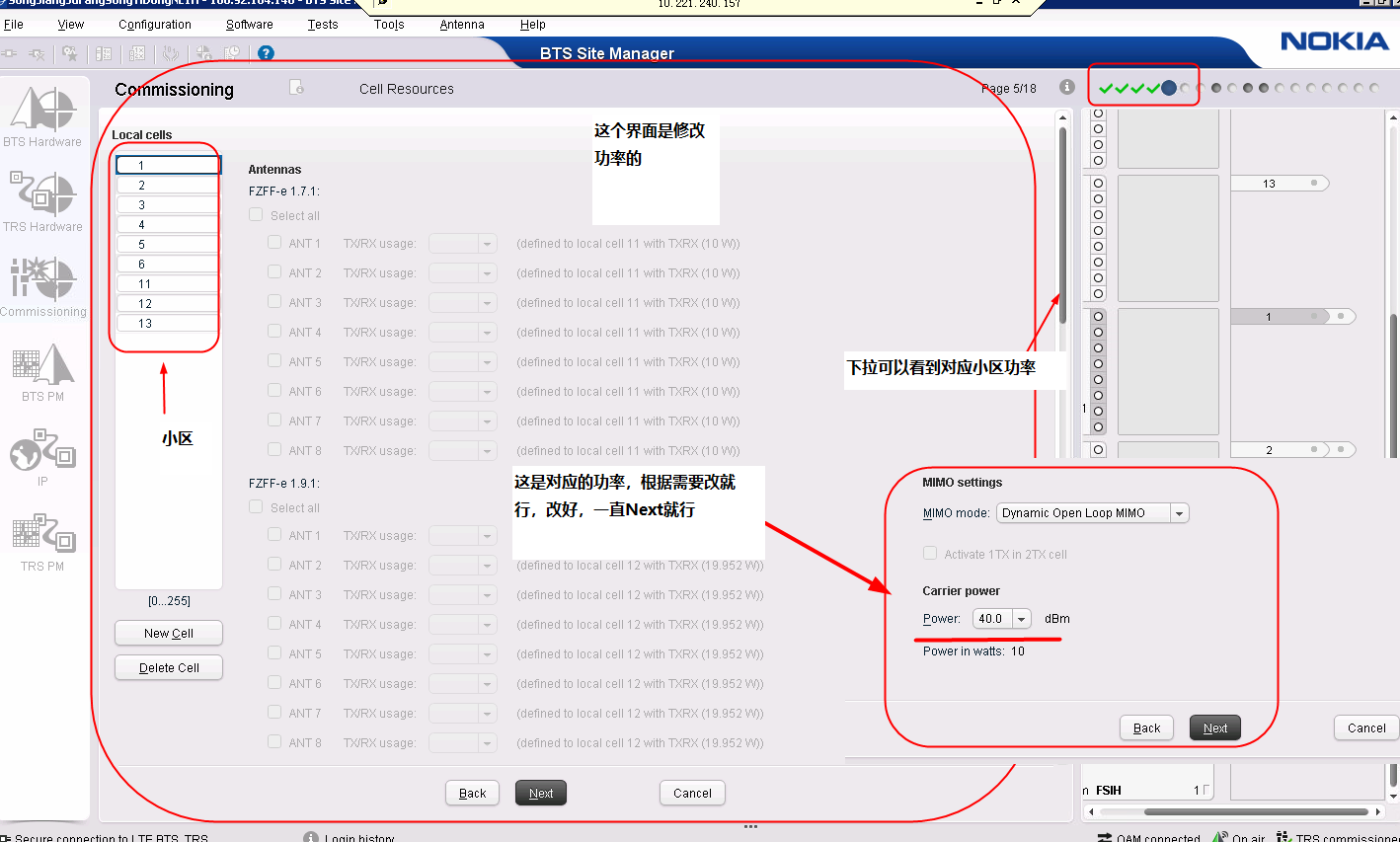
Task: Enable Activate 1TX in 2TX cell
Action: coord(929,554)
